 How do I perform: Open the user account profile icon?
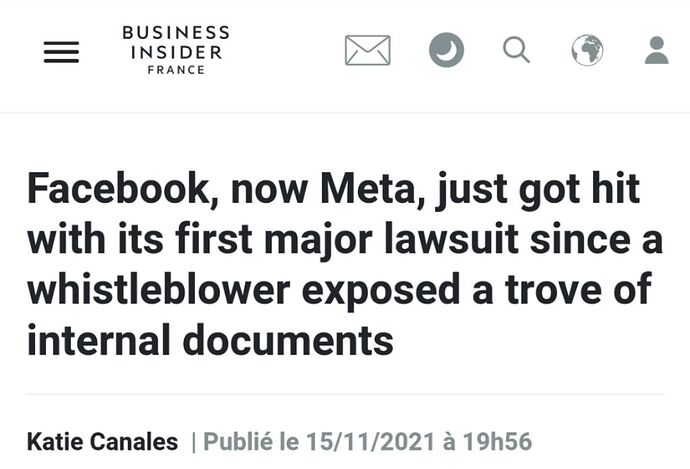(656, 50)
